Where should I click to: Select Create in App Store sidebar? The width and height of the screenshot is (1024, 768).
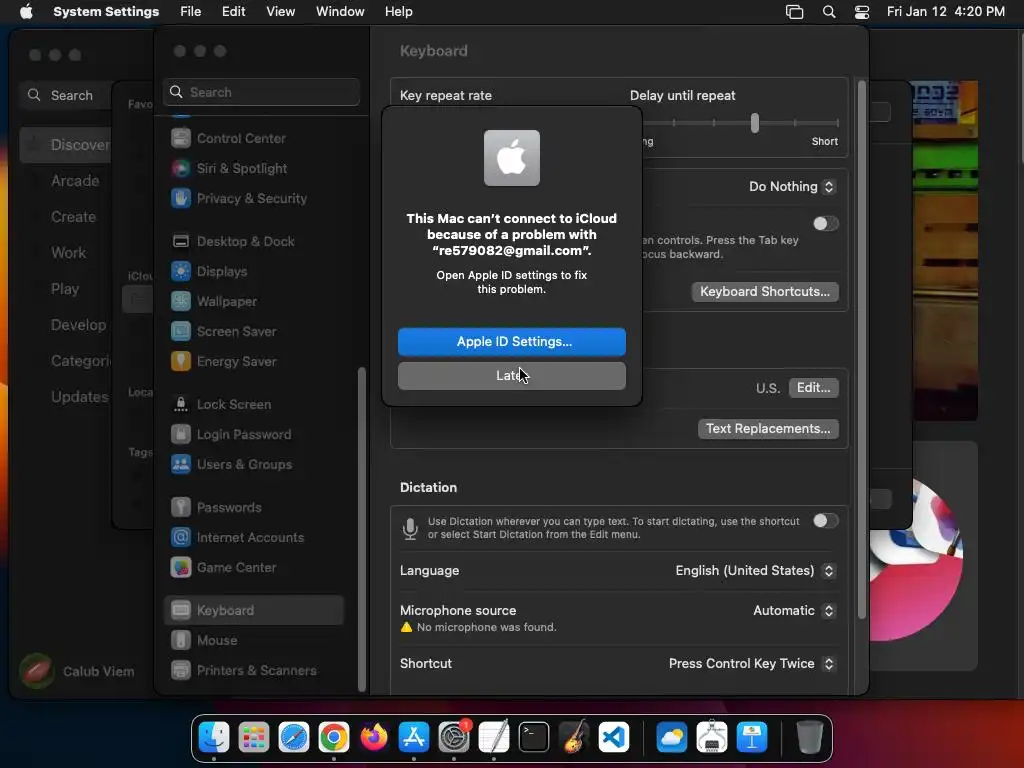[x=73, y=217]
